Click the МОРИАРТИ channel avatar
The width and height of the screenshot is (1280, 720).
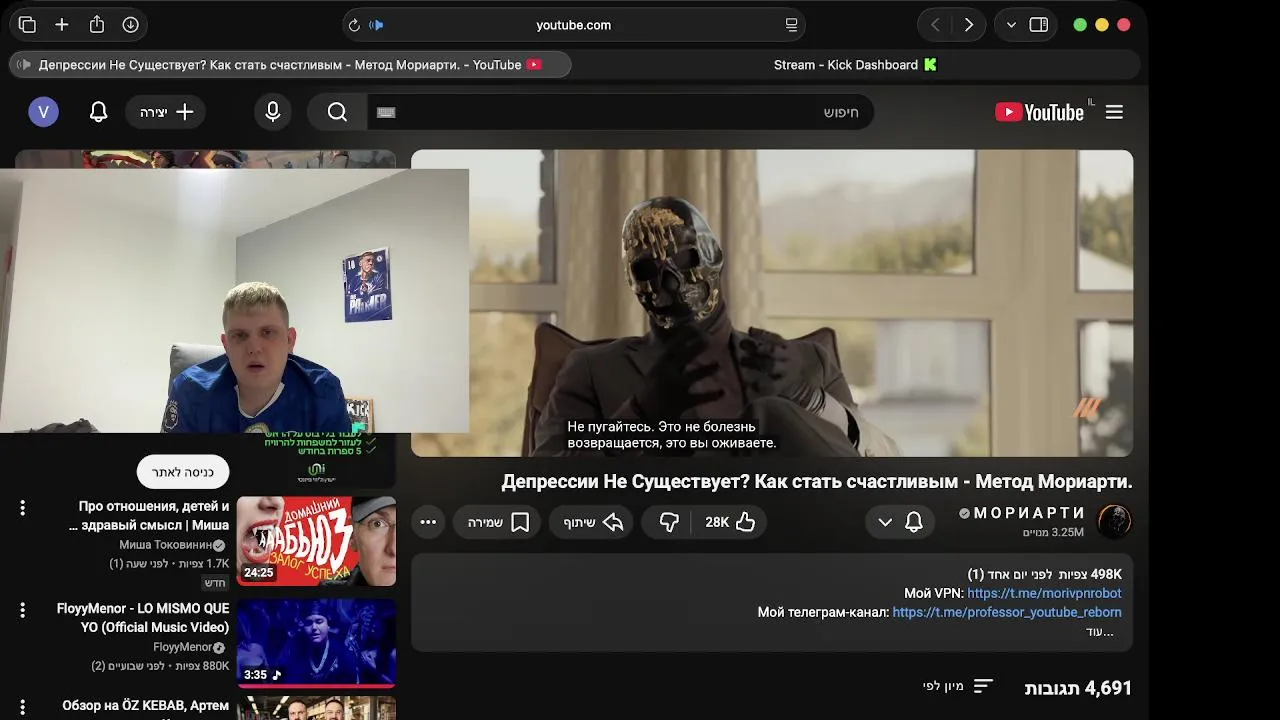click(x=1114, y=521)
